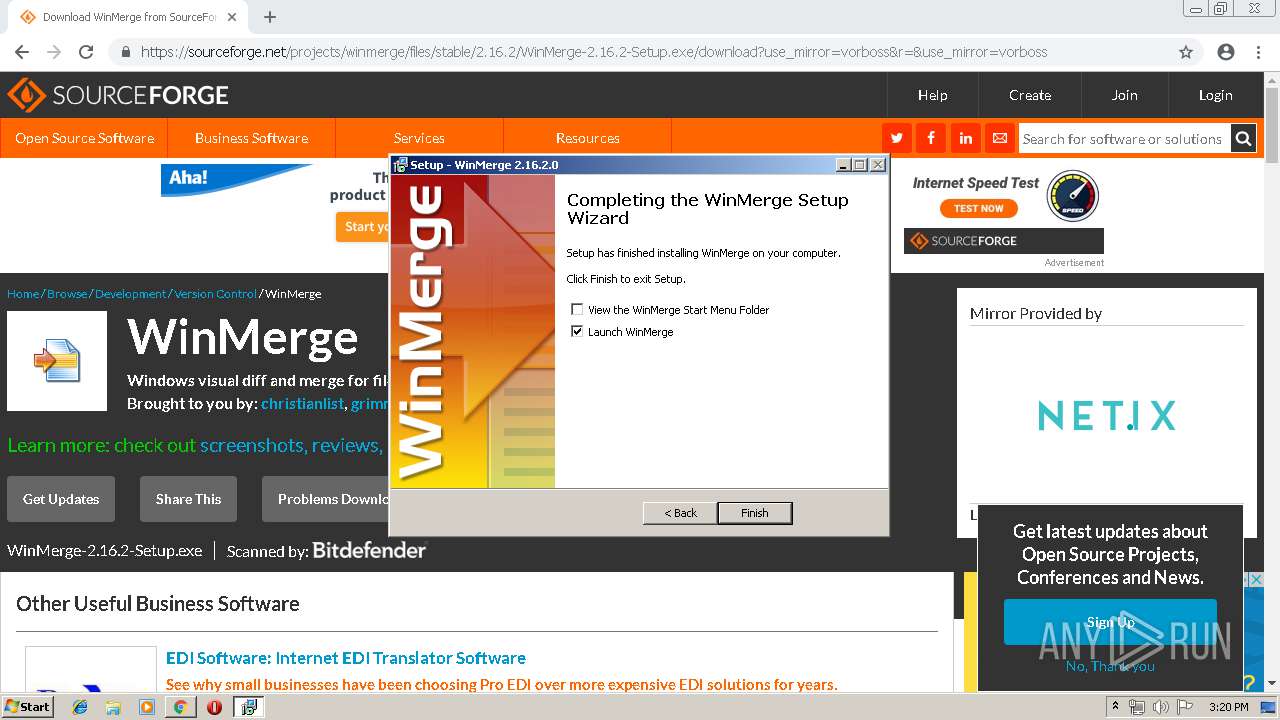
Task: Click the Action Center flag icon
Action: (1184, 707)
